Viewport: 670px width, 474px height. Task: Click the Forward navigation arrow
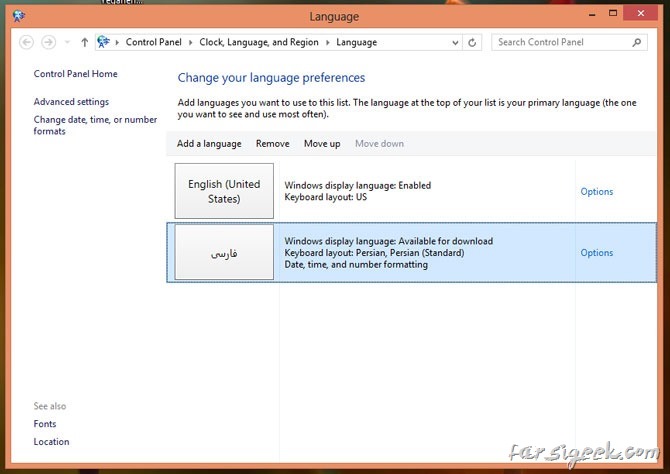pos(48,42)
